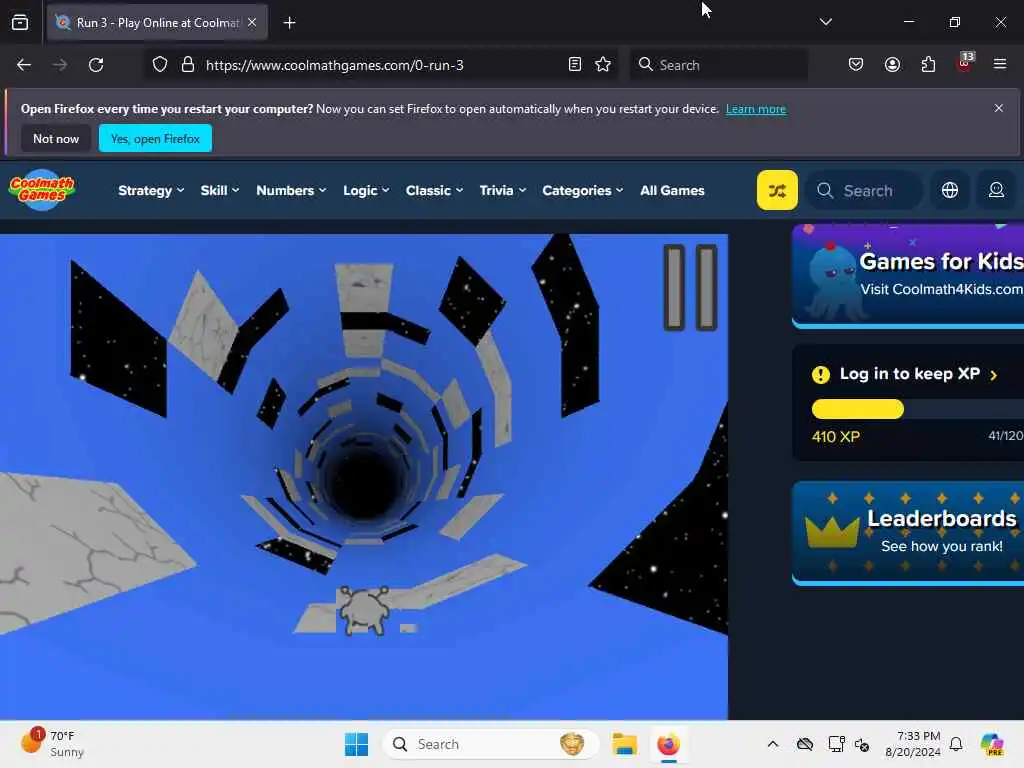Open the Pocket save icon
Image resolution: width=1024 pixels, height=768 pixels.
click(x=856, y=65)
